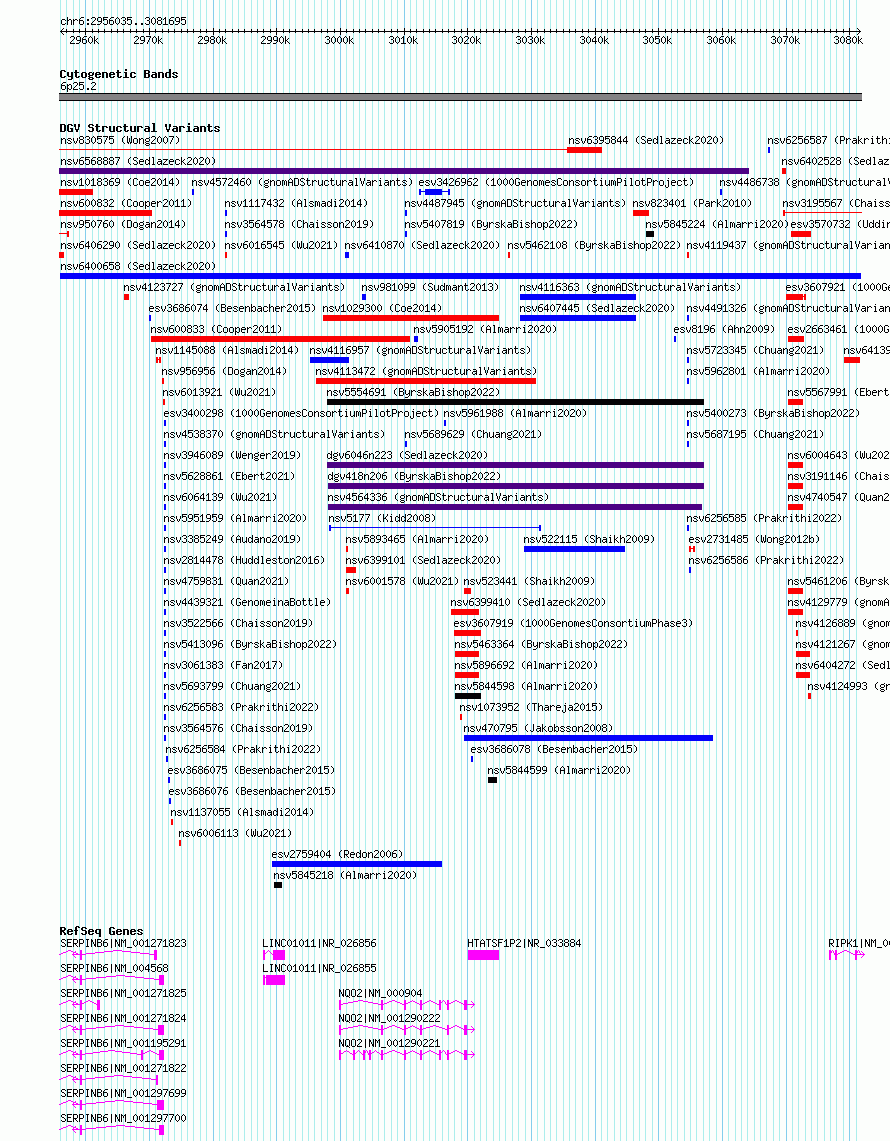
Task: Click the nsv5844598 (Almarri2020) black bar
Action: [x=468, y=696]
